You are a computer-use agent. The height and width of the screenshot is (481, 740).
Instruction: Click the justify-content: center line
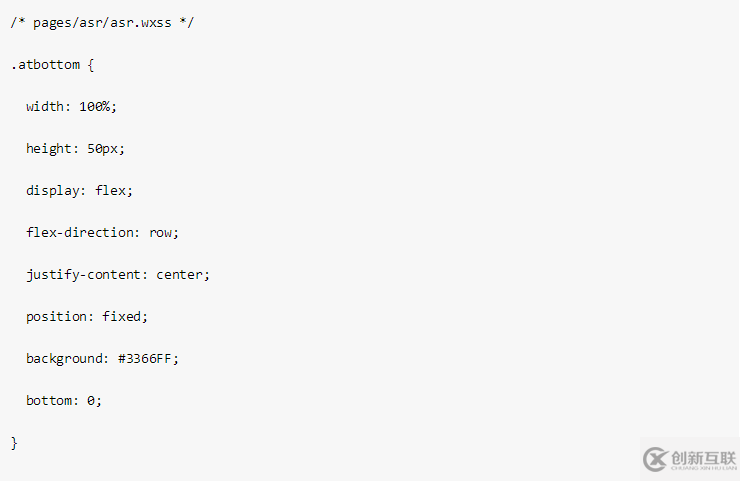coord(118,275)
